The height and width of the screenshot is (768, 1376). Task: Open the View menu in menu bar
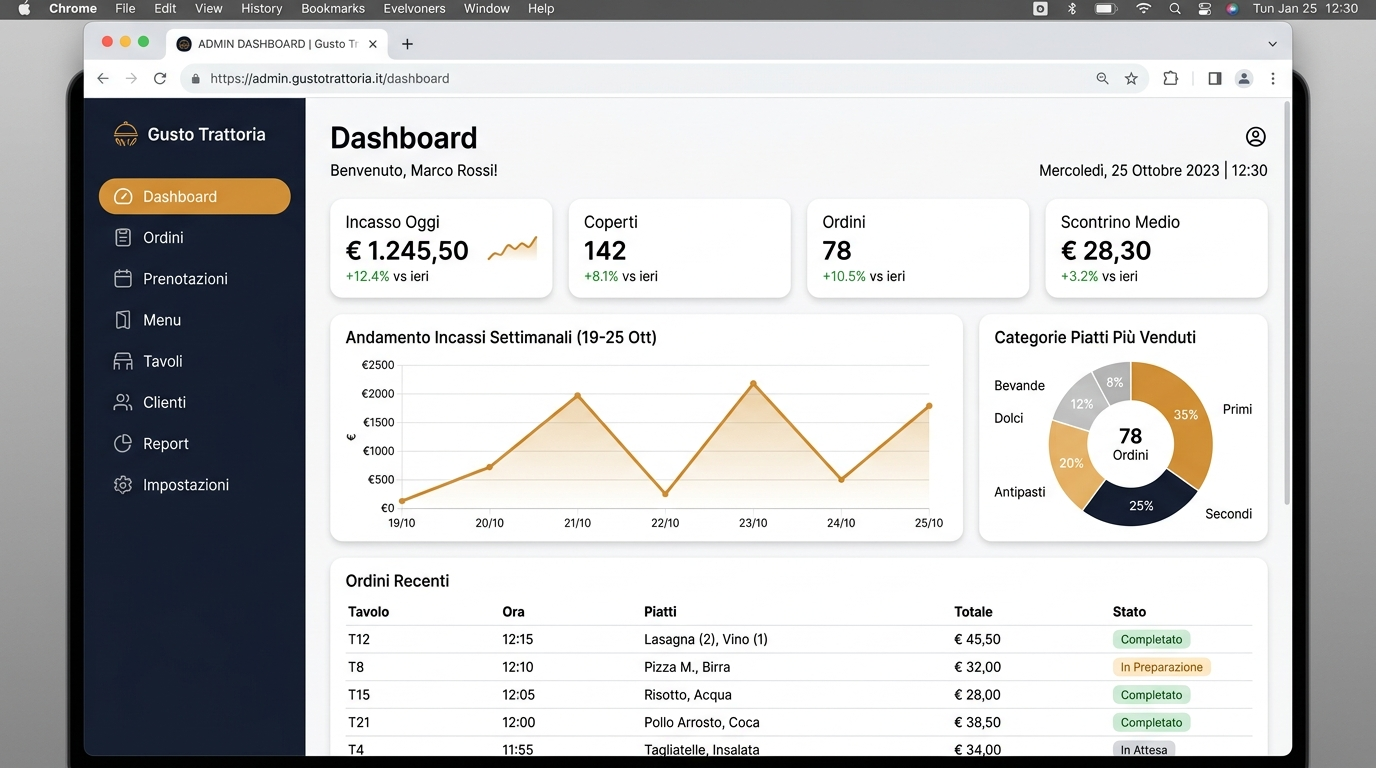(209, 8)
